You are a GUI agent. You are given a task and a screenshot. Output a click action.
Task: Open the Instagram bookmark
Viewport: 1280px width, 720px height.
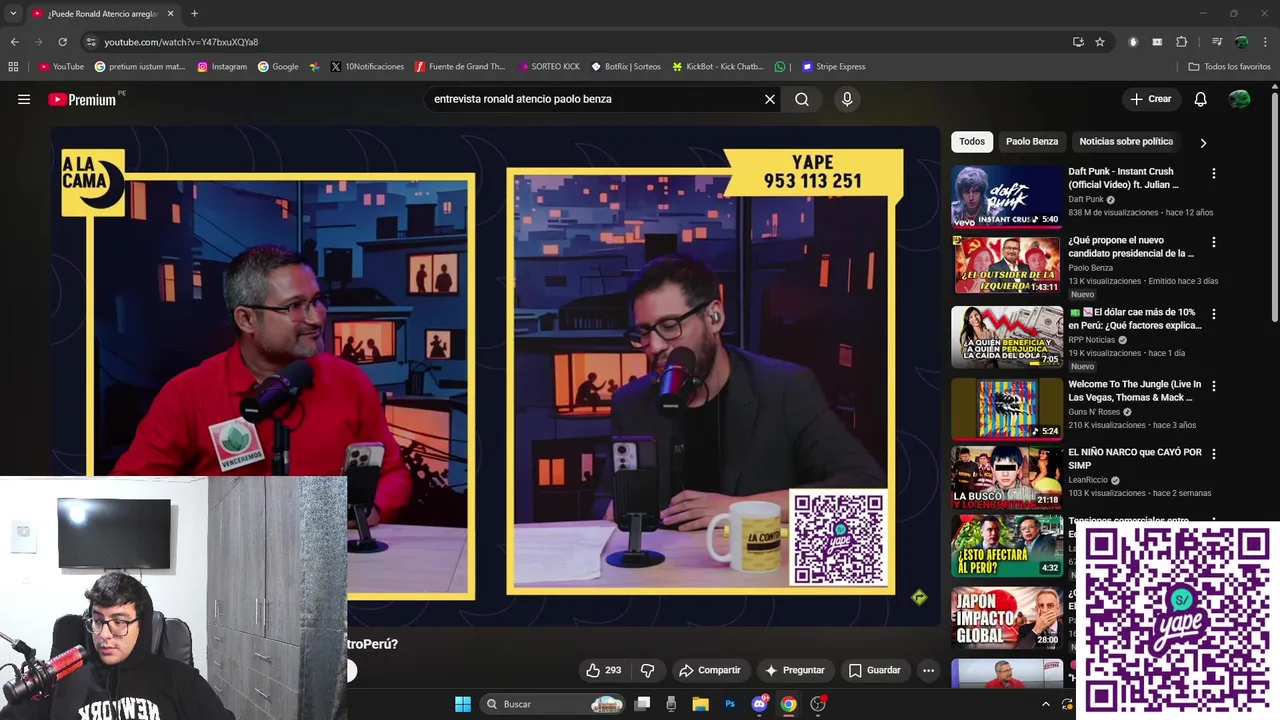(x=222, y=67)
